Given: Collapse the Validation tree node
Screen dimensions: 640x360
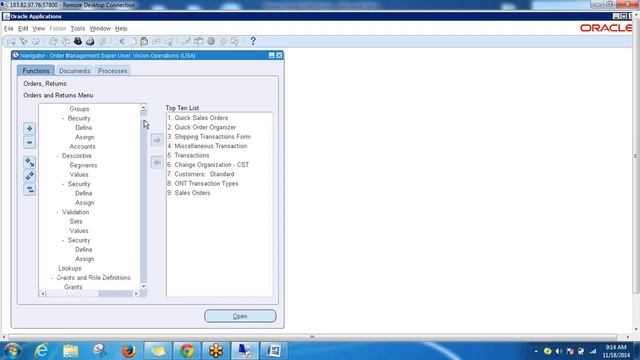Looking at the screenshot, I should pos(57,212).
